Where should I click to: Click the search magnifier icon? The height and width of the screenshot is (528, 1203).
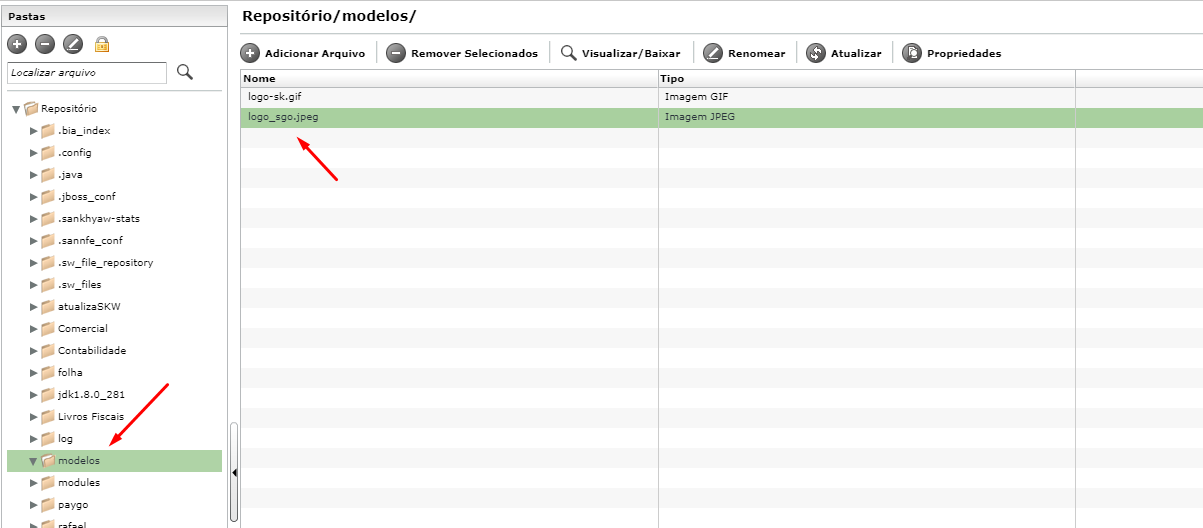pos(184,72)
